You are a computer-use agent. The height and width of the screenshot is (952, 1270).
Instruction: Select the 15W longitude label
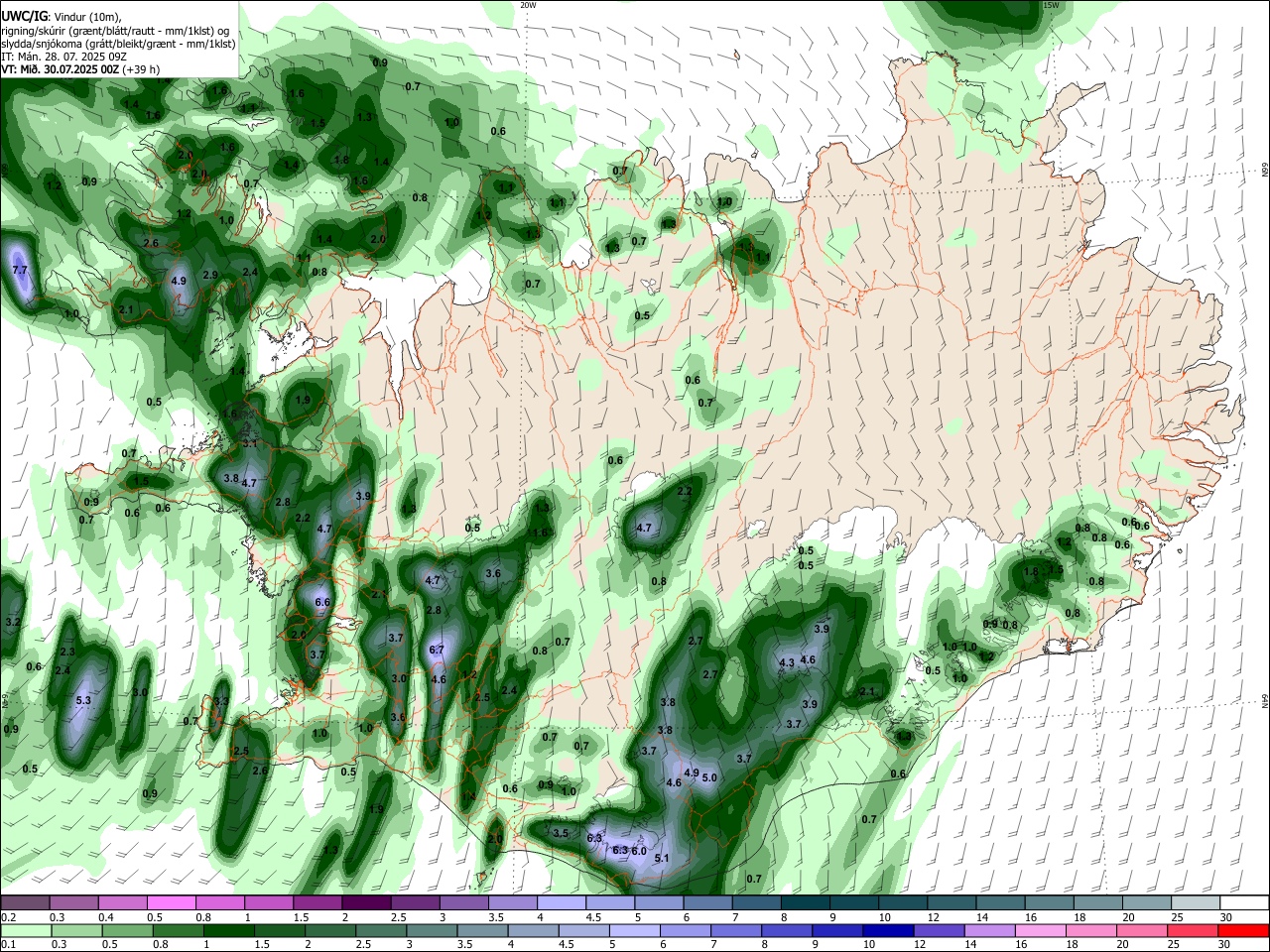1052,5
